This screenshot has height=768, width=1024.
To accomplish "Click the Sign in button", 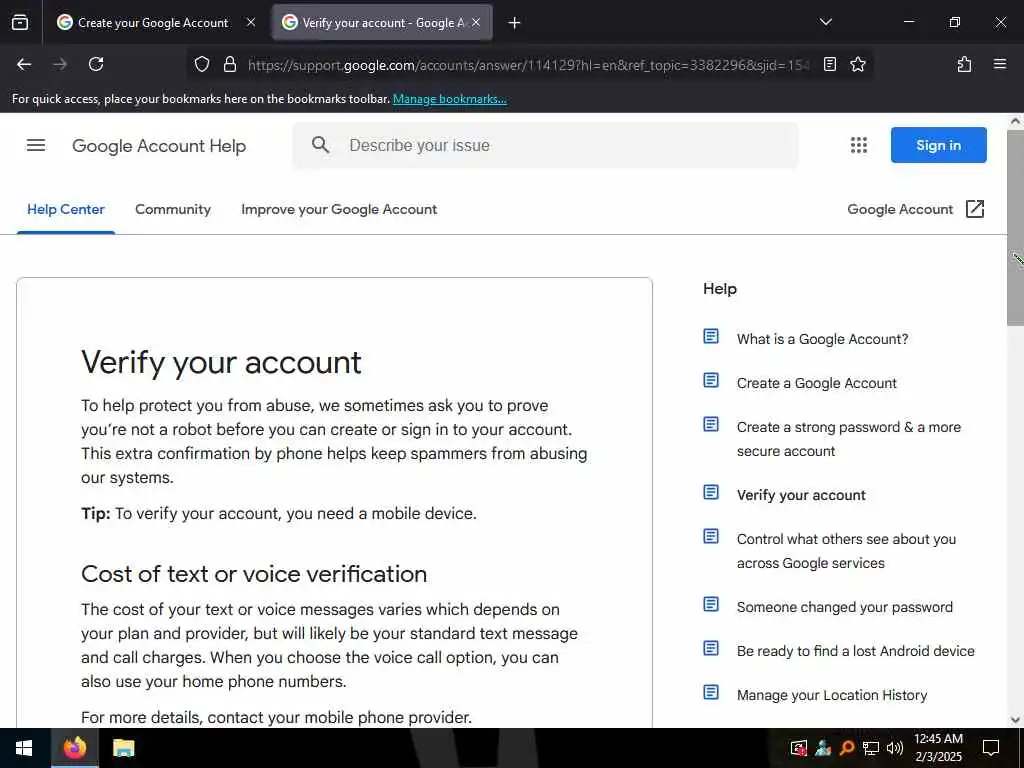I will click(x=938, y=145).
